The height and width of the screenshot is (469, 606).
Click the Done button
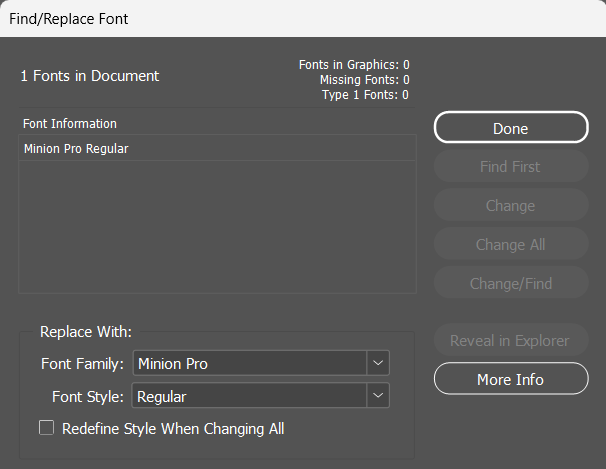coord(511,127)
